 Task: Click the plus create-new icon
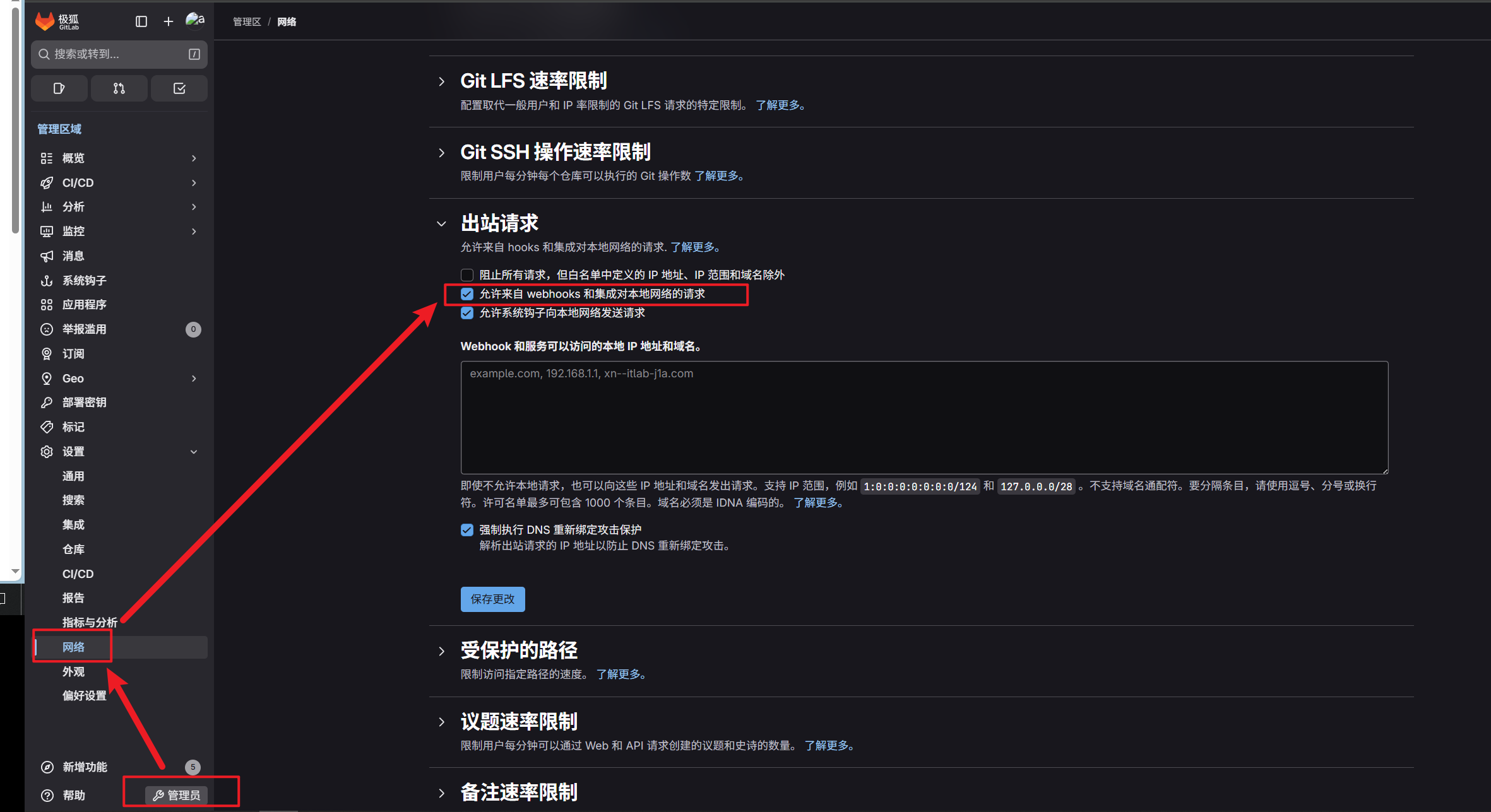pyautogui.click(x=169, y=21)
